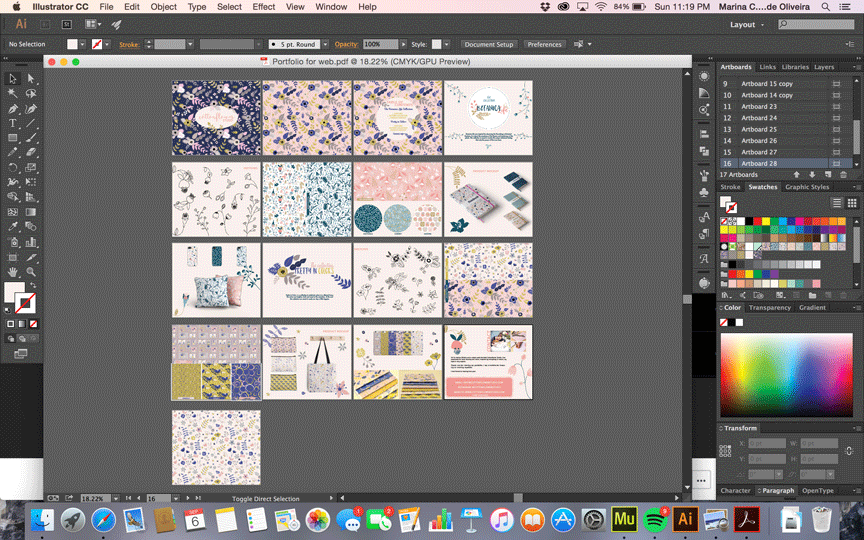Select the Curvature tool
Viewport: 864px width, 540px height.
(31, 109)
